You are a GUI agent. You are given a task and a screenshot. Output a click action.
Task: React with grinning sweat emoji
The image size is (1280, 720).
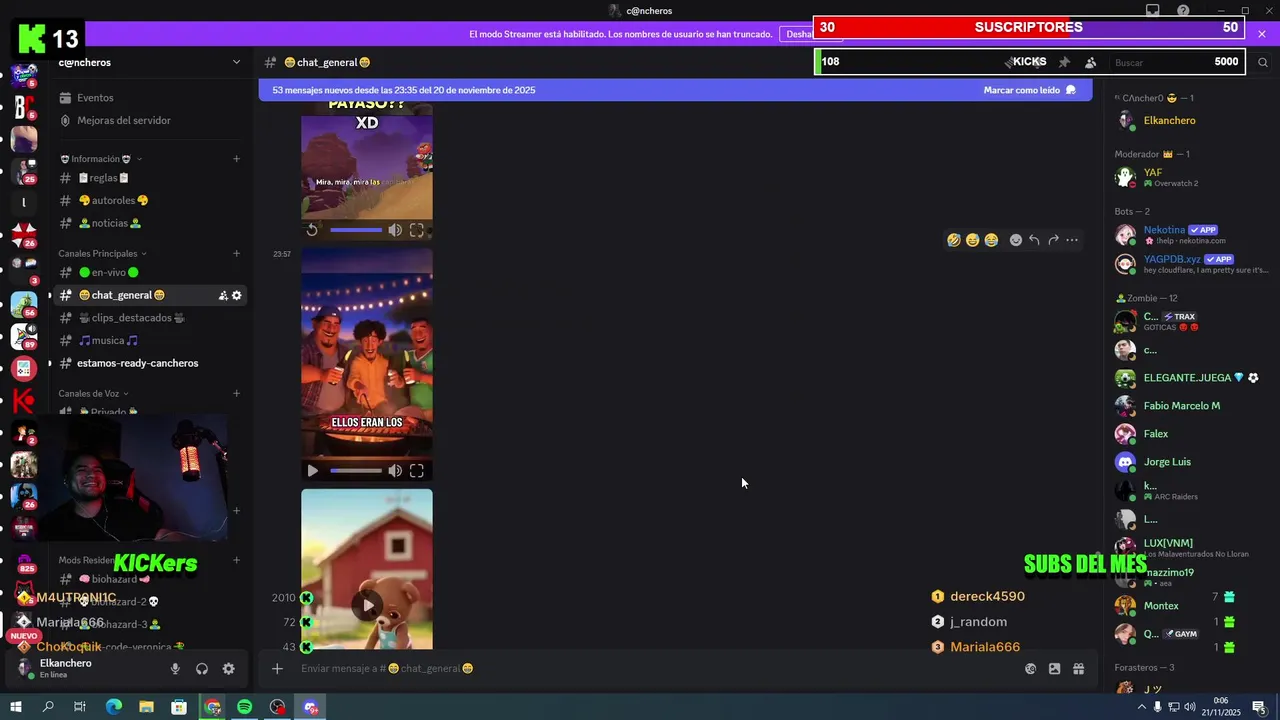[x=972, y=240]
